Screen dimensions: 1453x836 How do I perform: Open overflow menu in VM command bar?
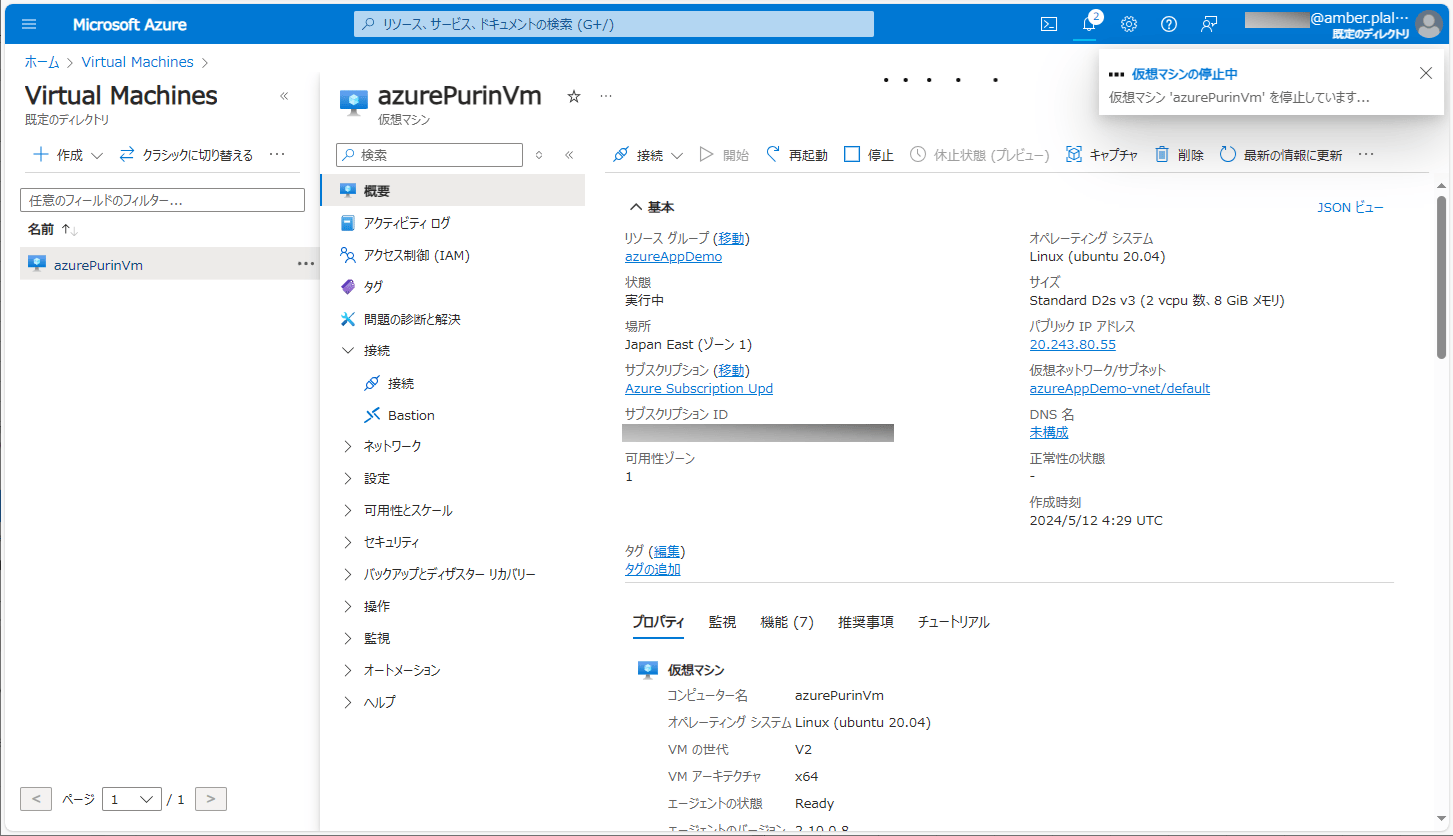(1366, 155)
